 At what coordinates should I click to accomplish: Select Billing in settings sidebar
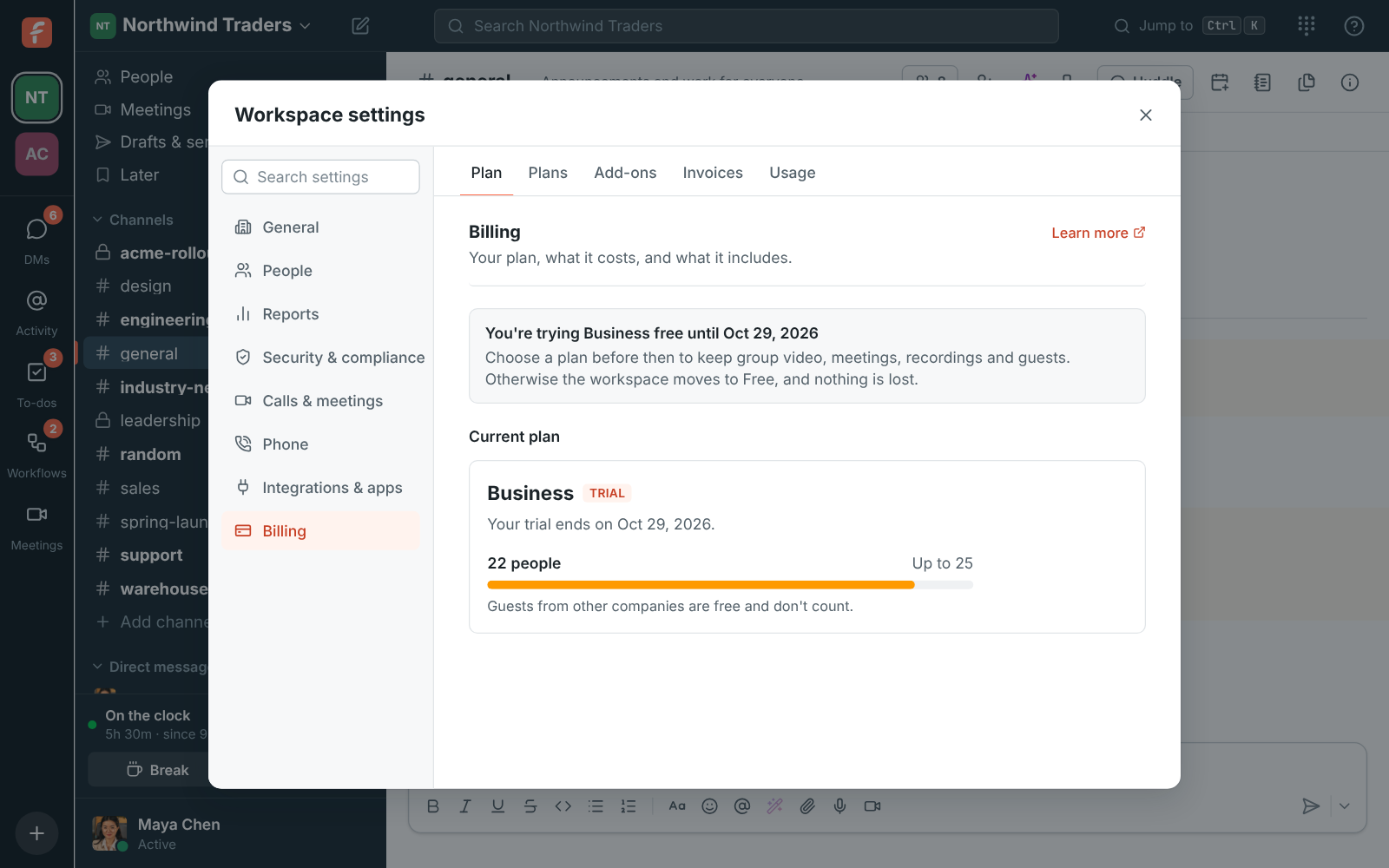[x=321, y=531]
